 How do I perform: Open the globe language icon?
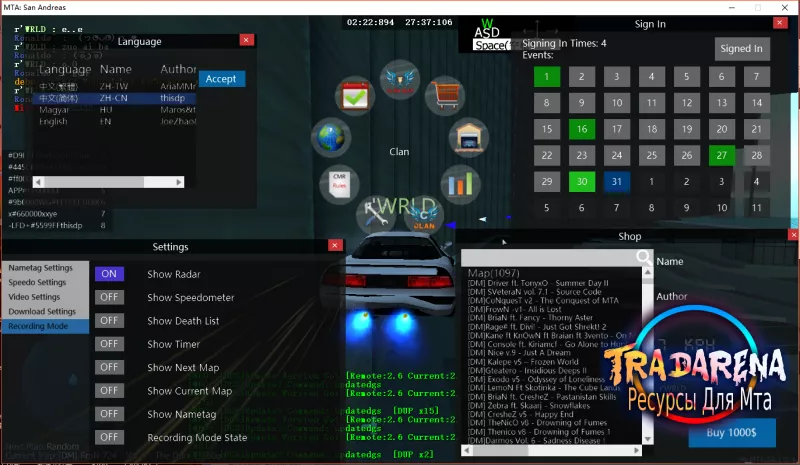point(331,138)
